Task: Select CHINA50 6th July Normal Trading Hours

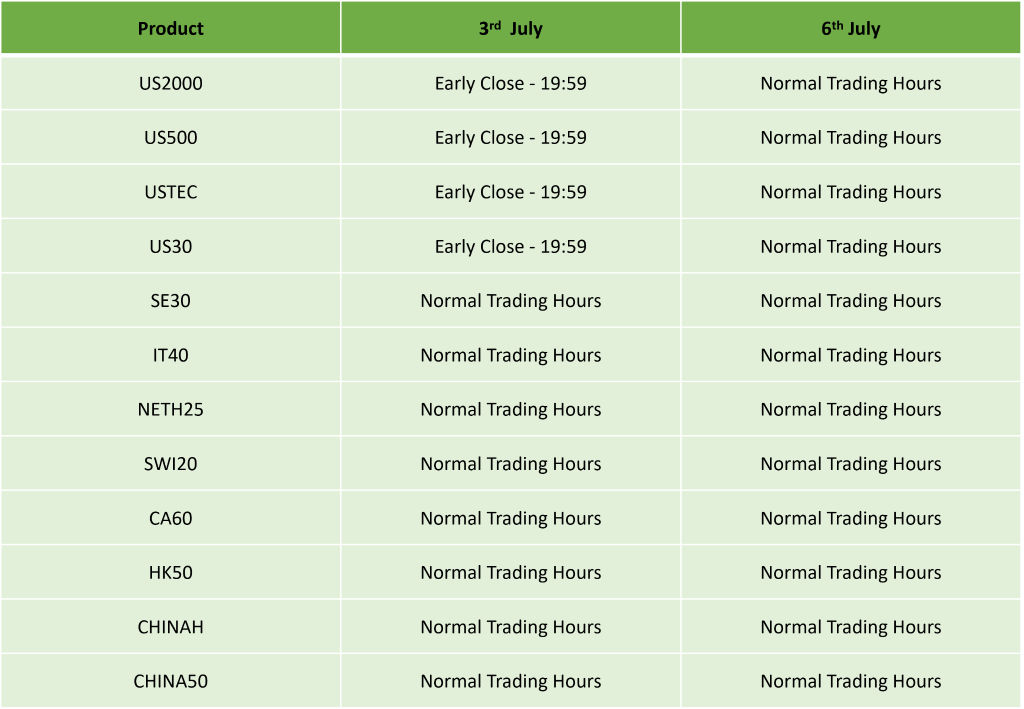Action: point(851,681)
